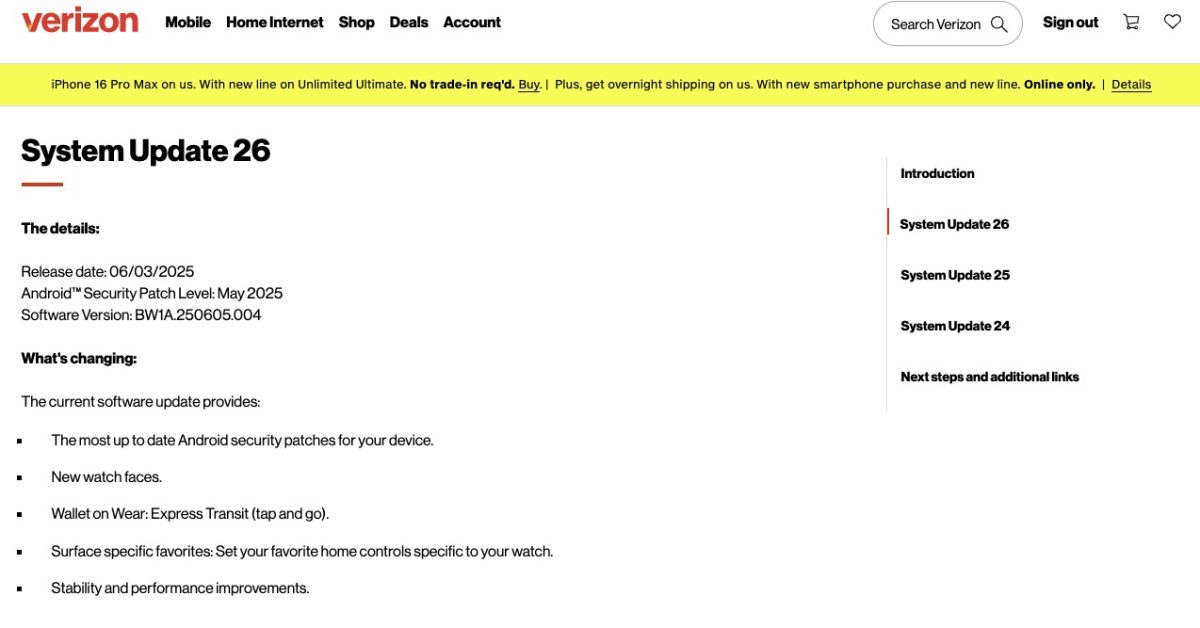Open the favorites heart icon
Image resolution: width=1200 pixels, height=628 pixels.
pos(1173,22)
